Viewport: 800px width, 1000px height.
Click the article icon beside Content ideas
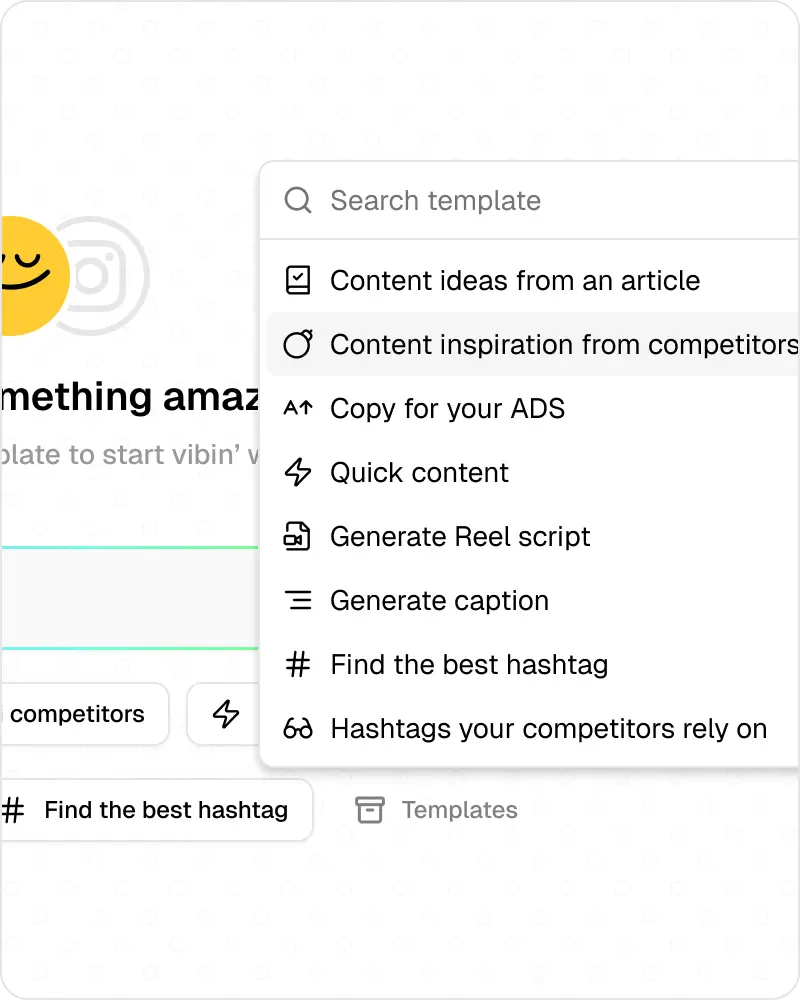click(x=298, y=280)
